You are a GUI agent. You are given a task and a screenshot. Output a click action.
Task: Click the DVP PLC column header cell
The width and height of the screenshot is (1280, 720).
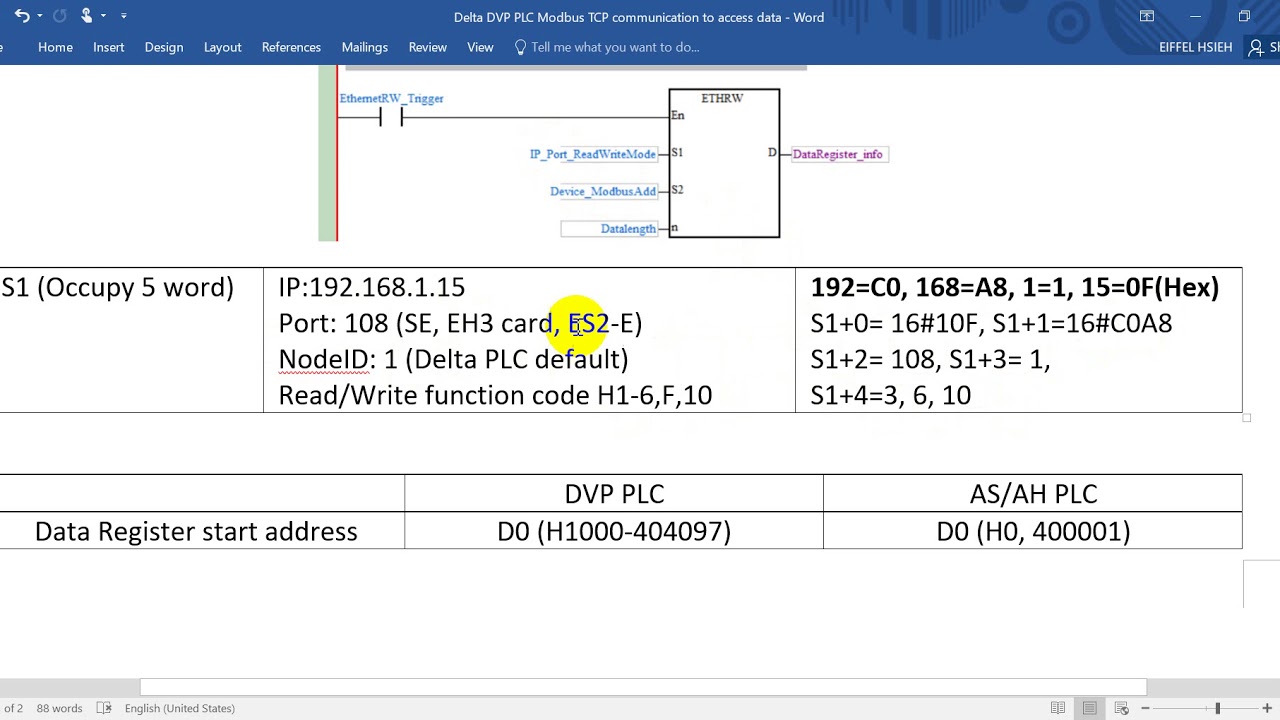(614, 493)
